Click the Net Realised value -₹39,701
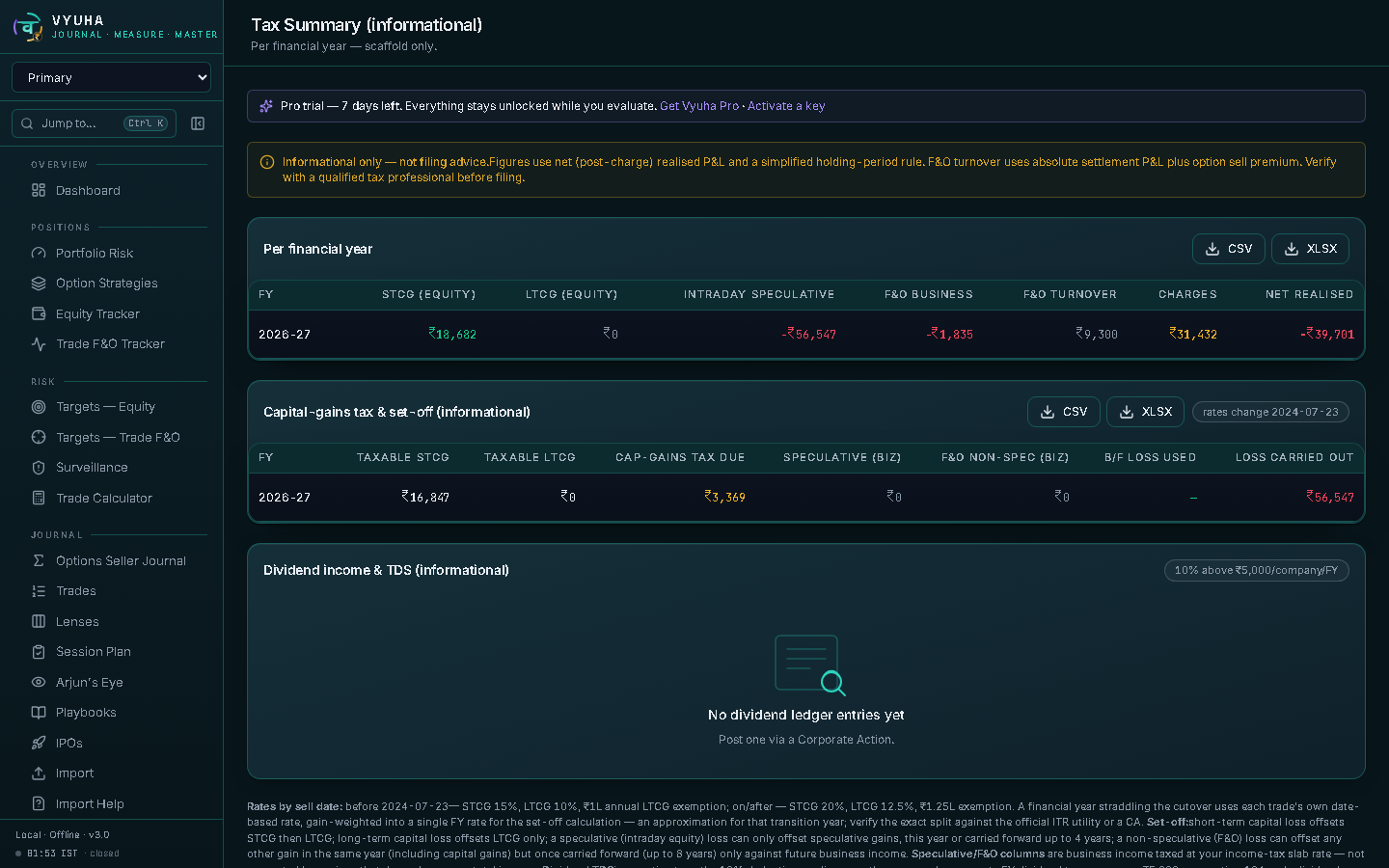The image size is (1389, 868). click(1327, 335)
